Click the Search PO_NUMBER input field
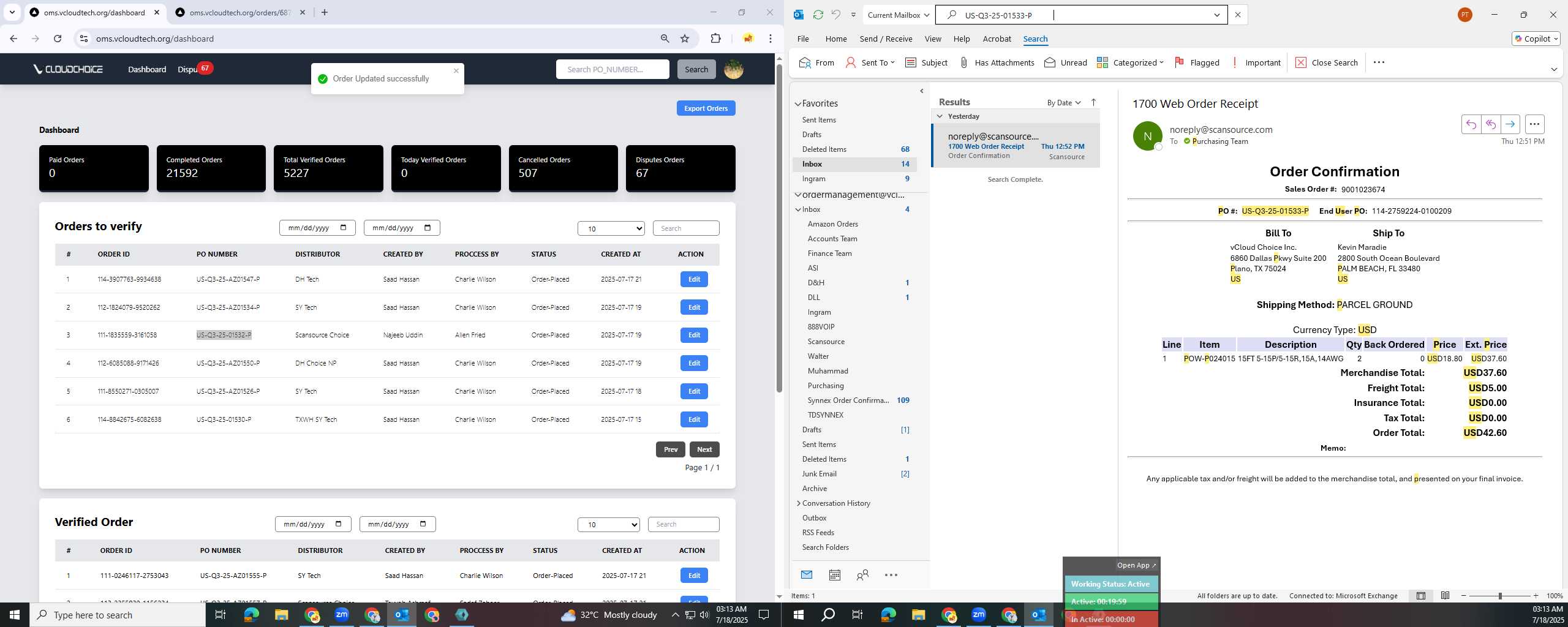1568x627 pixels. pyautogui.click(x=612, y=69)
